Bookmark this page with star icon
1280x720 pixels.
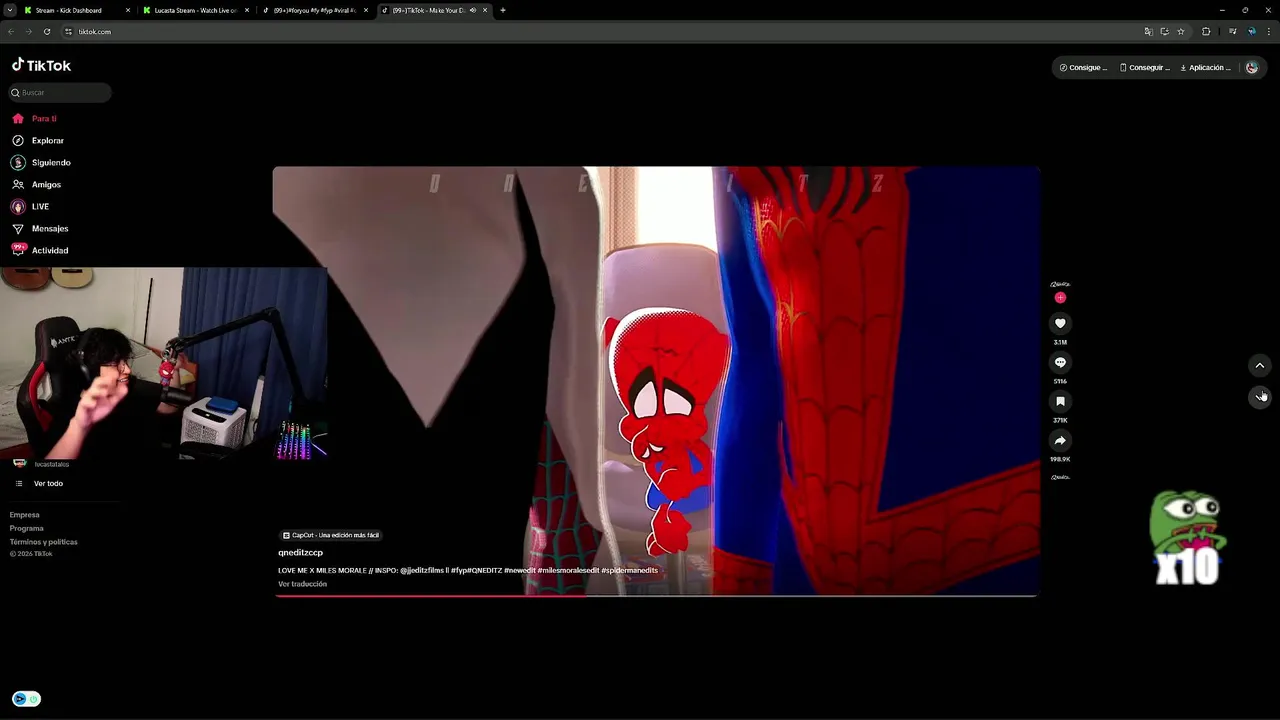(x=1180, y=32)
